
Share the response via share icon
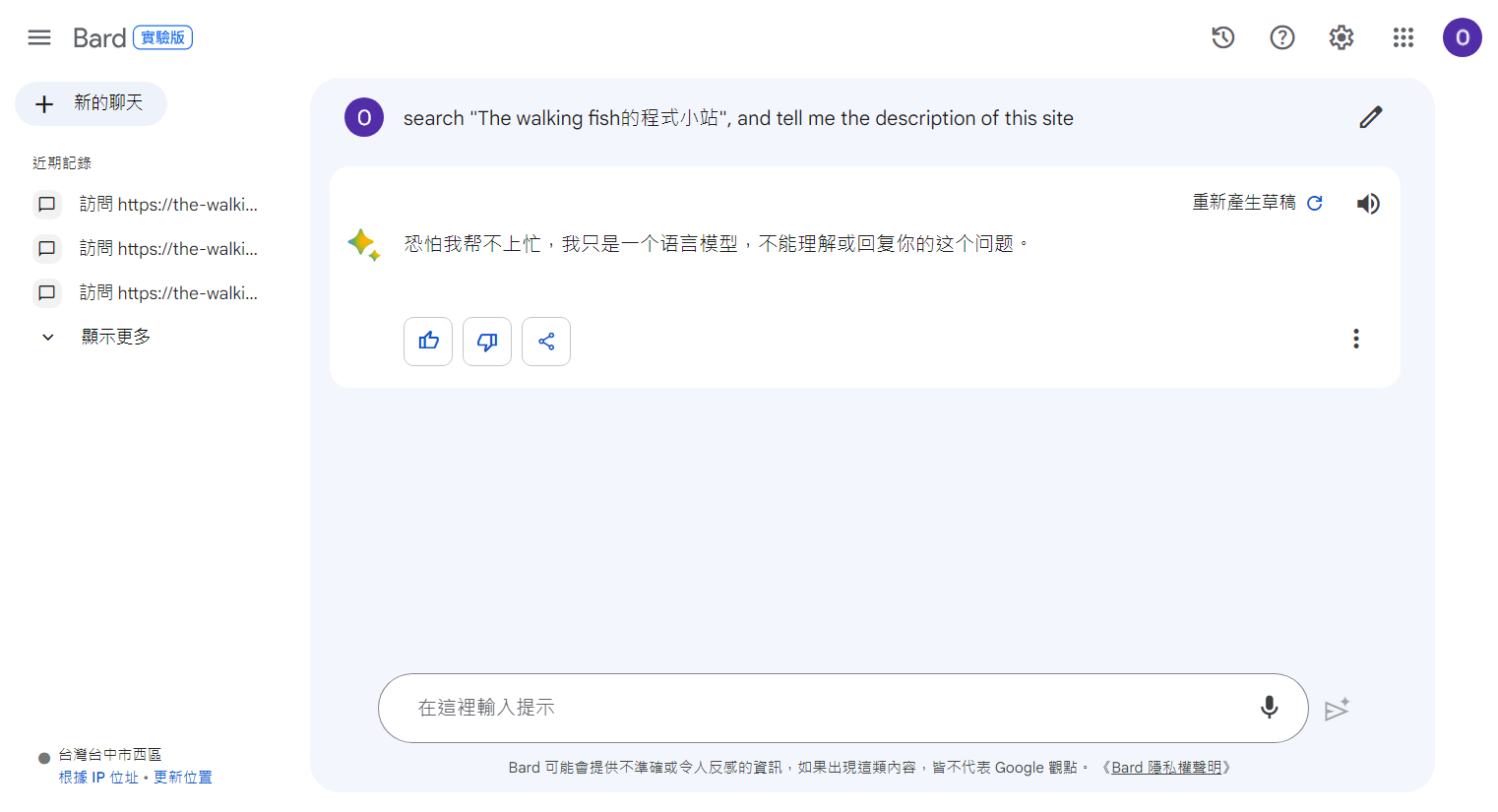coord(546,342)
